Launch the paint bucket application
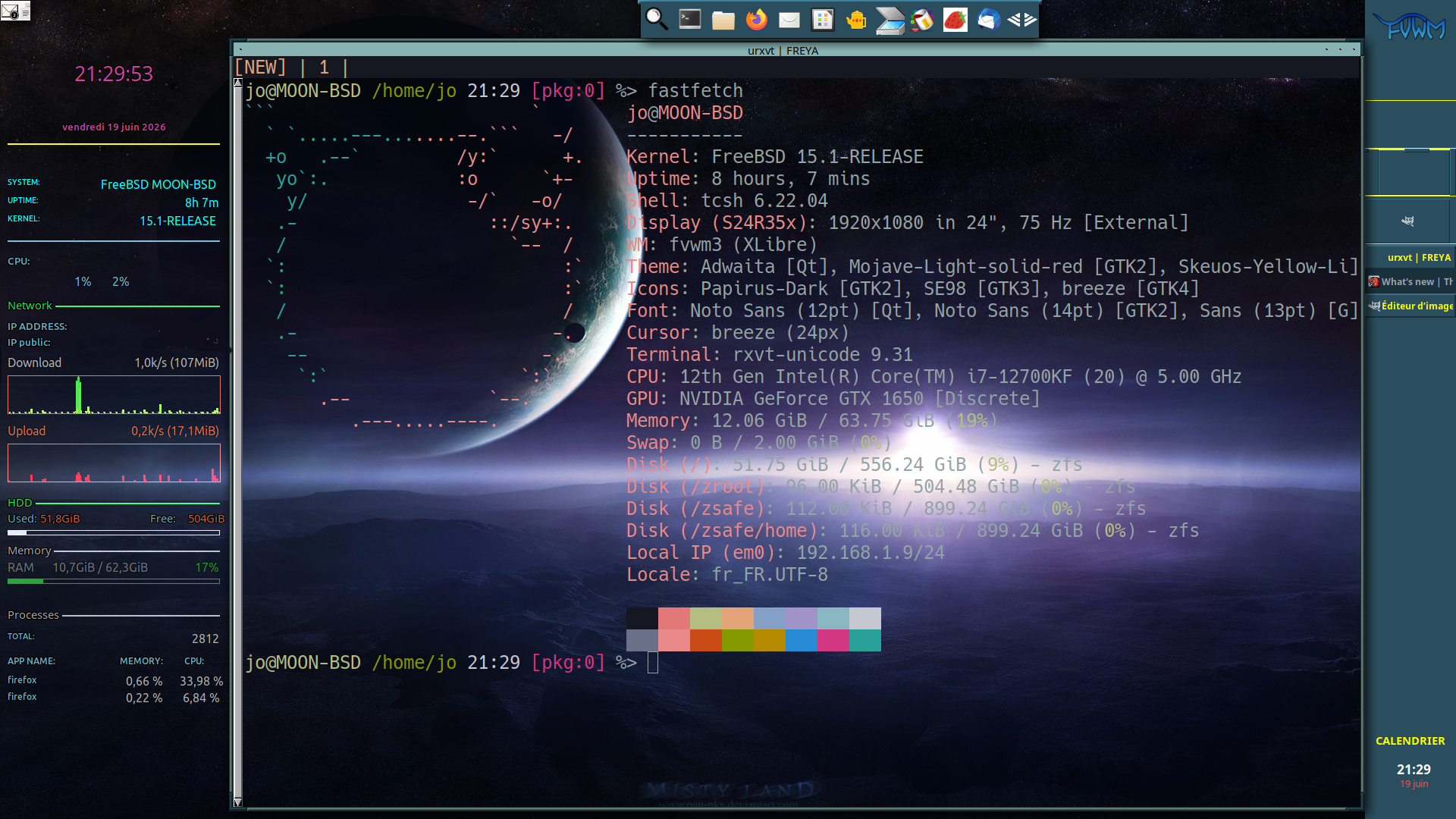Viewport: 1456px width, 819px height. (922, 20)
